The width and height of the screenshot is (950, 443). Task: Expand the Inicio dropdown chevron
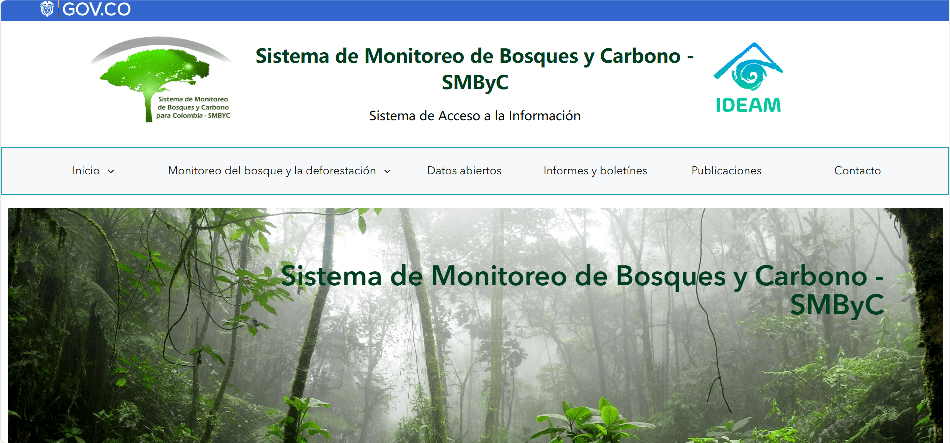pyautogui.click(x=111, y=171)
